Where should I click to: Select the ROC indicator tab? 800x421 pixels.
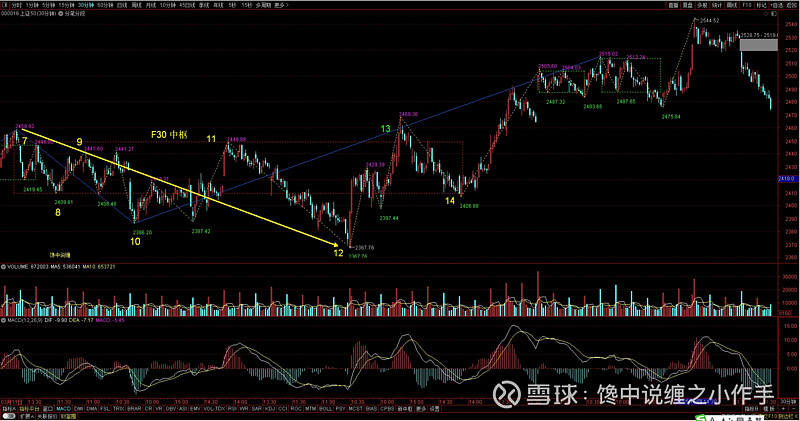point(296,409)
